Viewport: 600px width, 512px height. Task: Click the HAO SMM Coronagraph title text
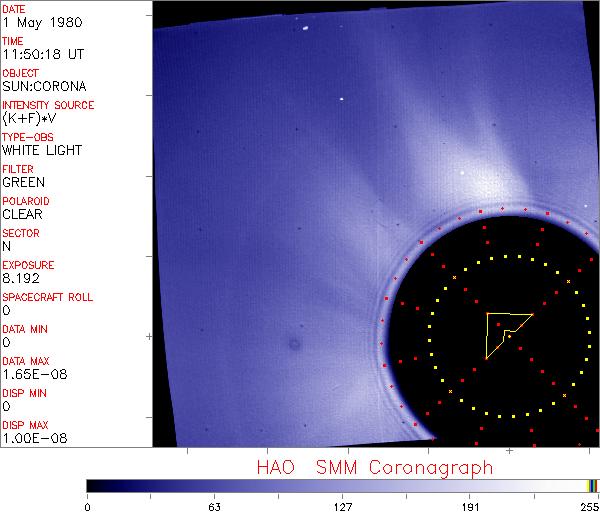tap(374, 467)
